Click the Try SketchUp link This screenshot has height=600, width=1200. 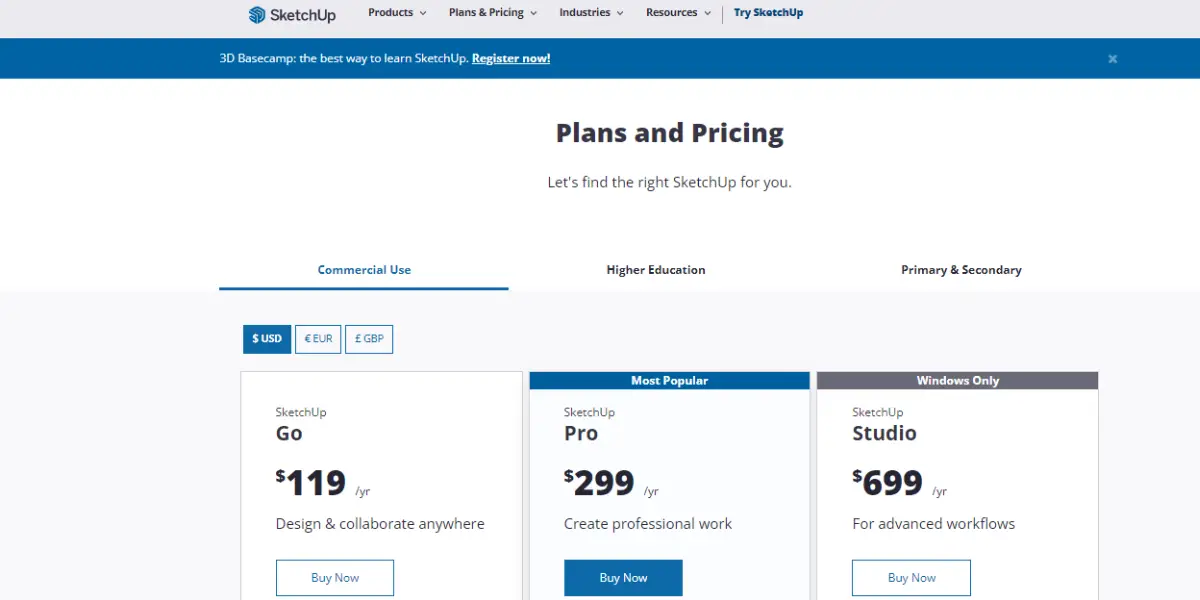click(768, 13)
